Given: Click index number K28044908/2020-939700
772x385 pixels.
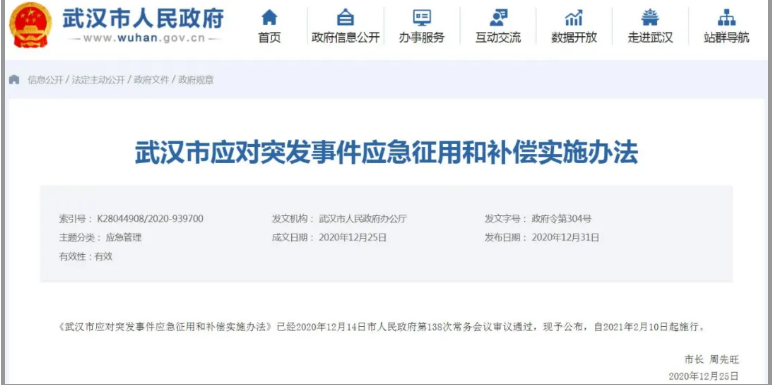Looking at the screenshot, I should pyautogui.click(x=150, y=219).
